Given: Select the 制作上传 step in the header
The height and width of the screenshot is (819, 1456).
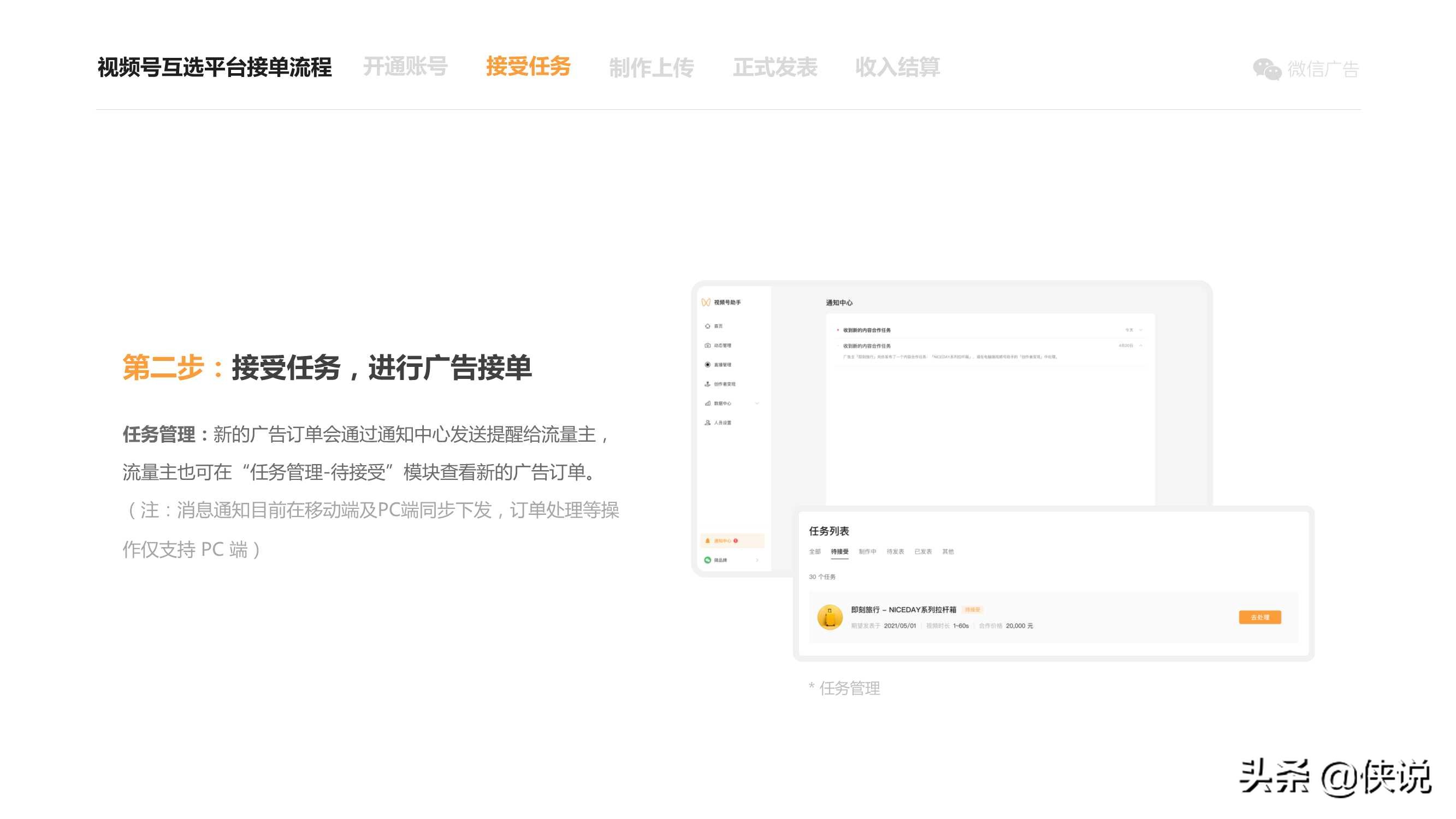Looking at the screenshot, I should tap(651, 67).
